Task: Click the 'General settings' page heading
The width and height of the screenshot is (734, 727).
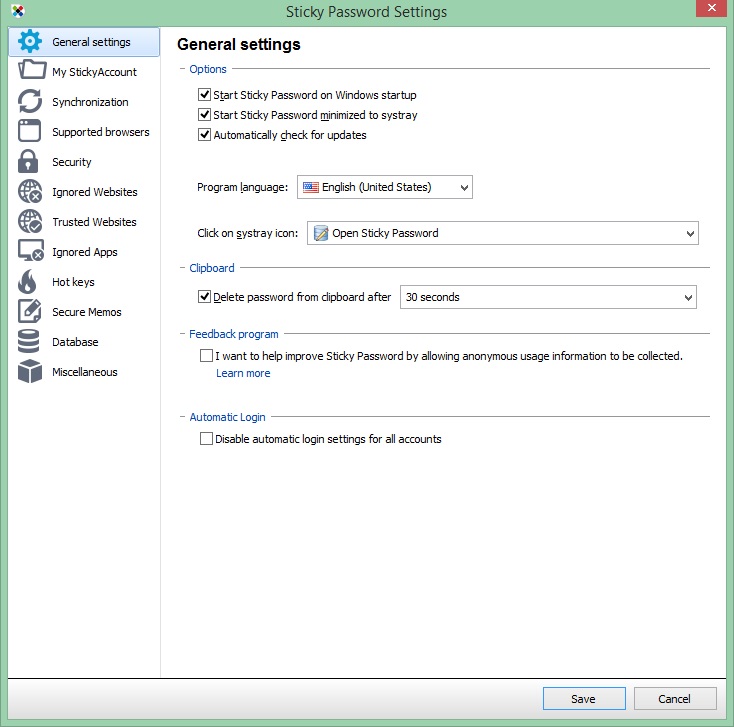Action: click(x=239, y=44)
